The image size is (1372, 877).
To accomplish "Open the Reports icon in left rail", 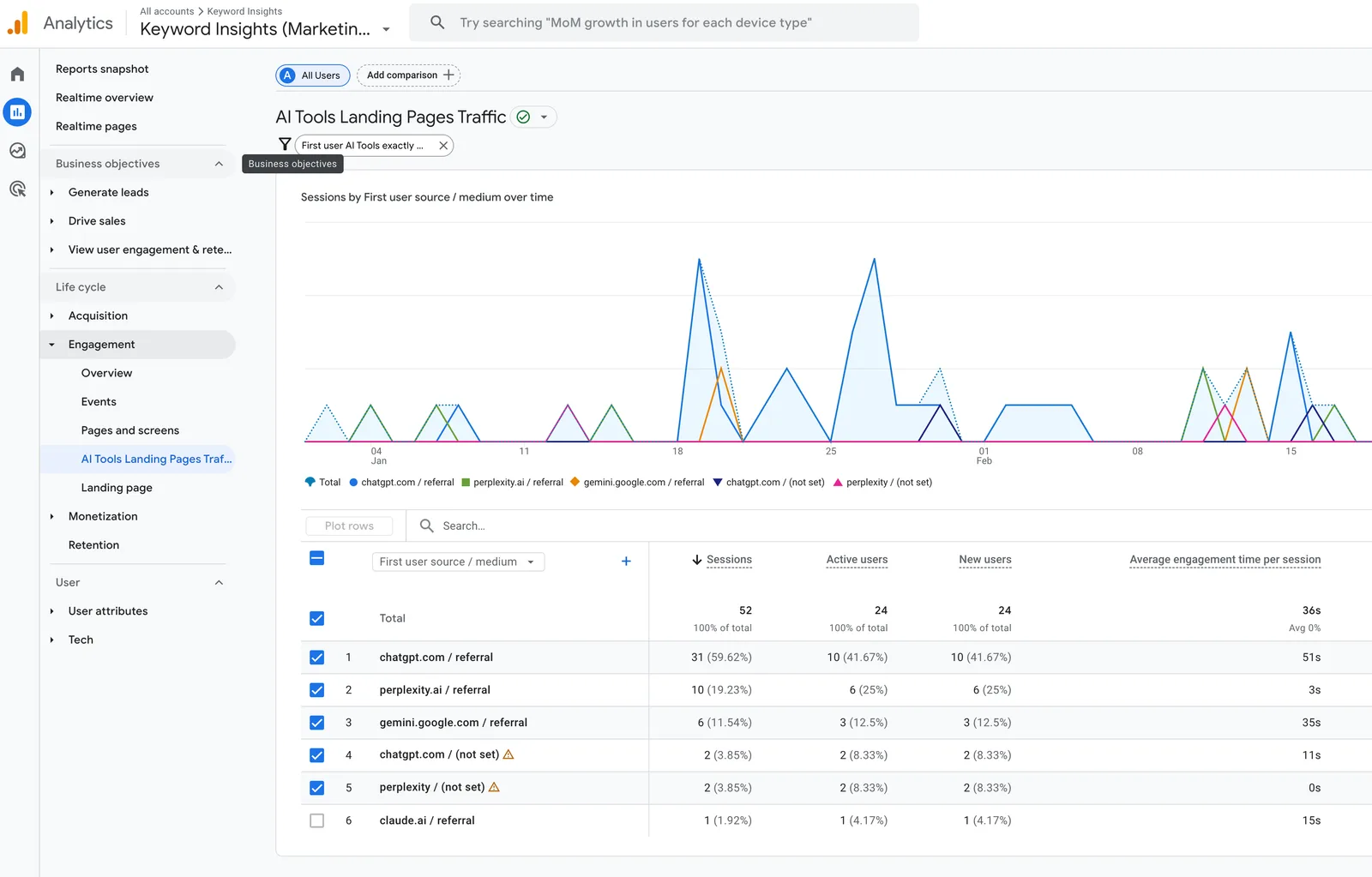I will tap(17, 112).
